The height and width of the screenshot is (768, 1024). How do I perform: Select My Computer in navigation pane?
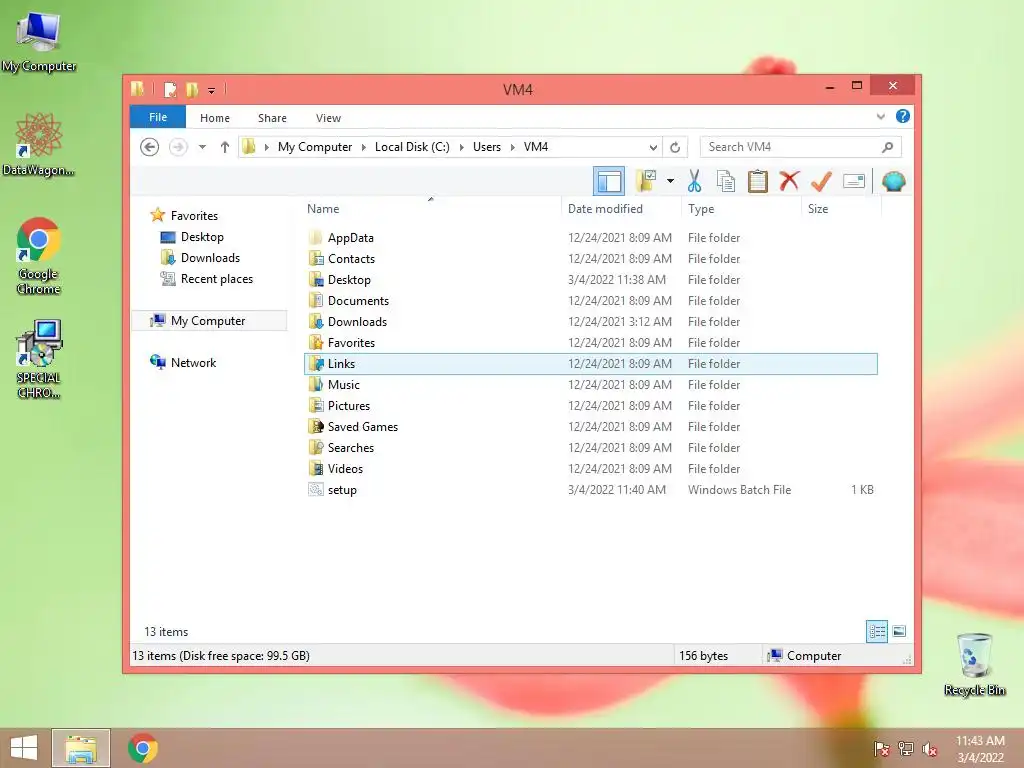(x=209, y=321)
